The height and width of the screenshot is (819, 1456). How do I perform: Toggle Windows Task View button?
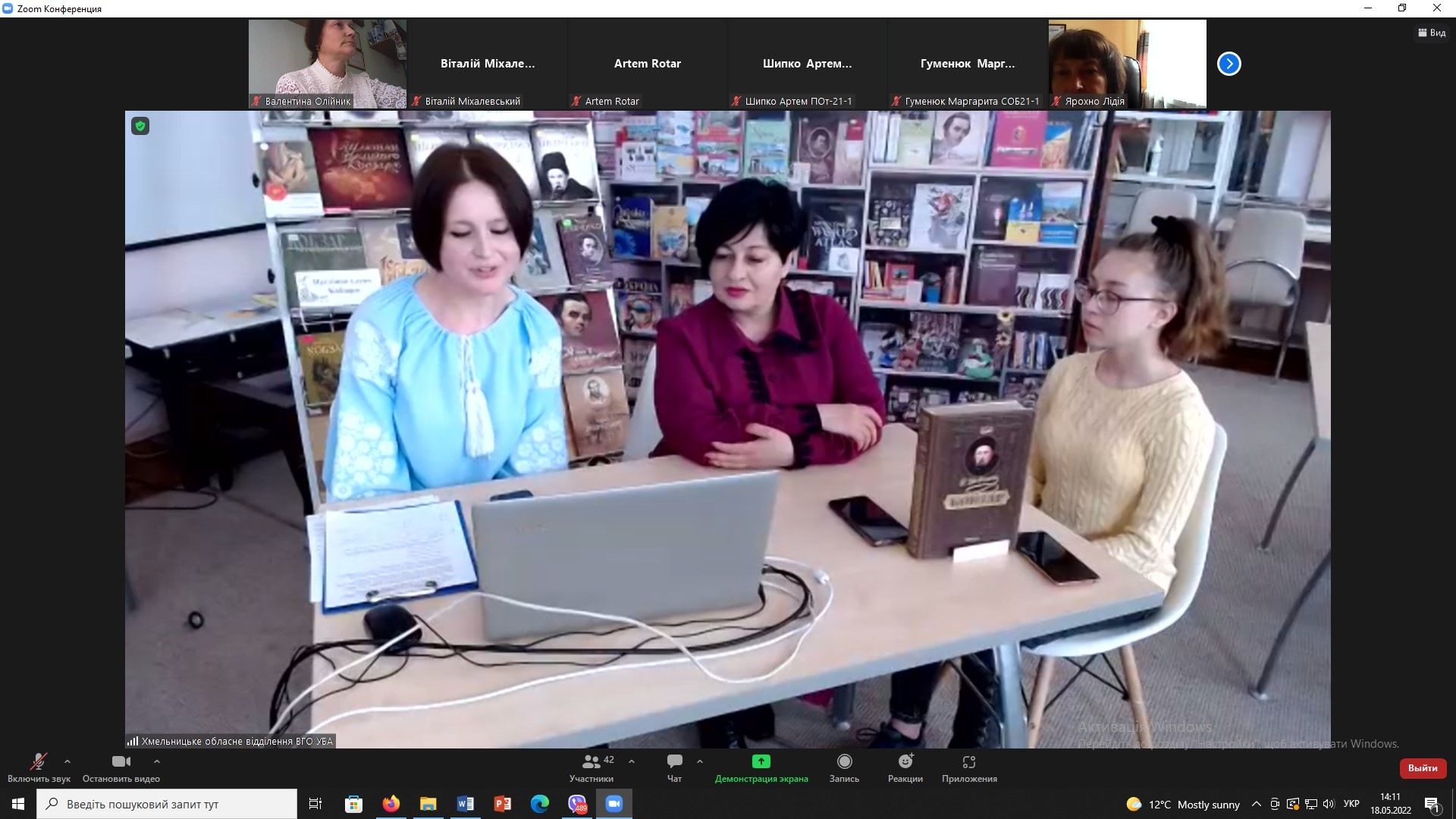tap(315, 804)
